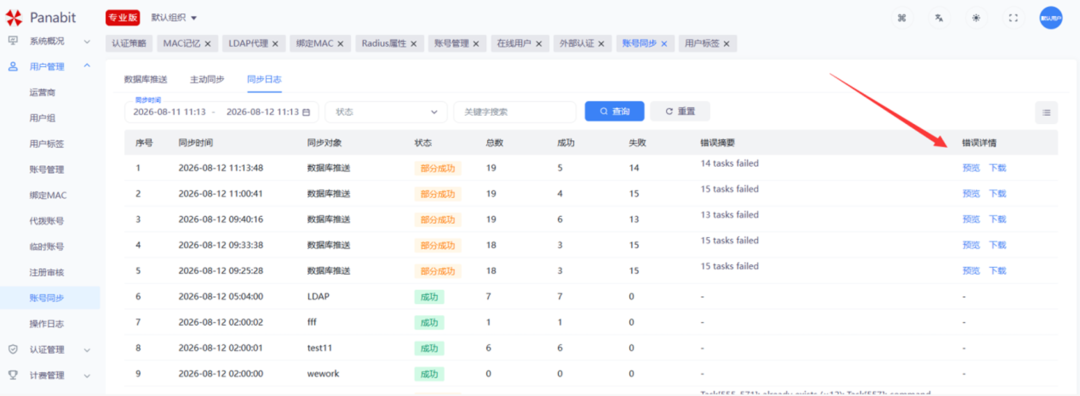Click 下载 for the 09:33:38 log row
Viewport: 1080px width, 396px height.
point(997,244)
